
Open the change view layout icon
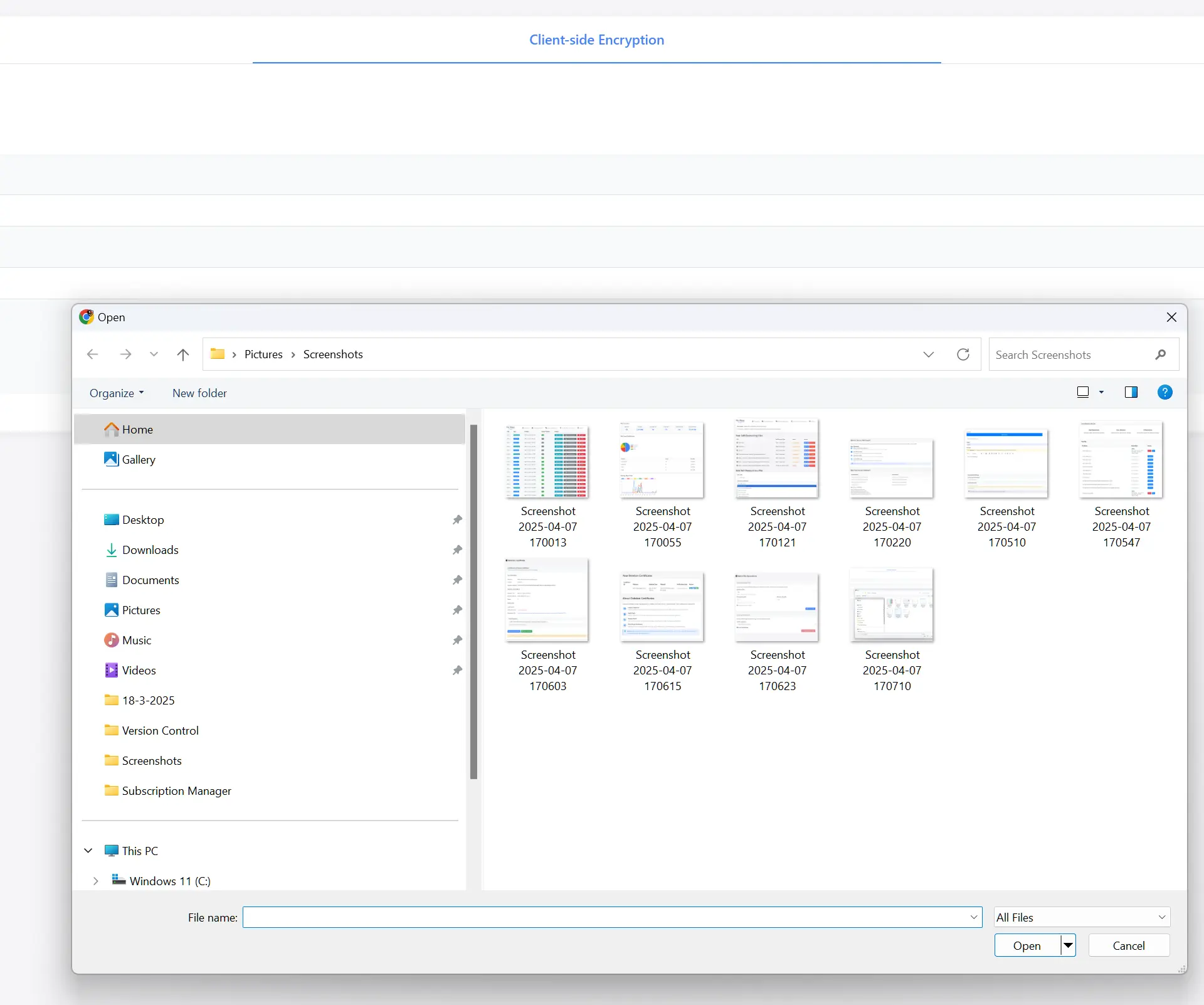pos(1083,393)
